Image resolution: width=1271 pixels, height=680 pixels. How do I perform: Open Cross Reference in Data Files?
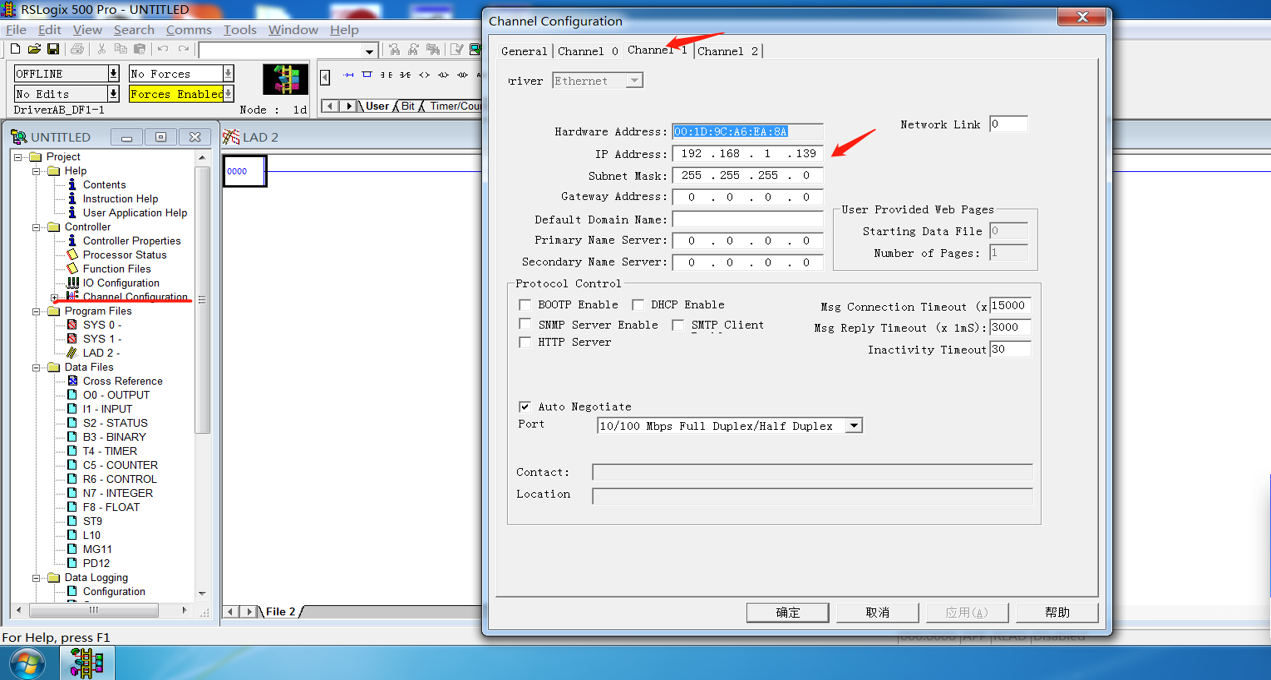click(x=122, y=381)
